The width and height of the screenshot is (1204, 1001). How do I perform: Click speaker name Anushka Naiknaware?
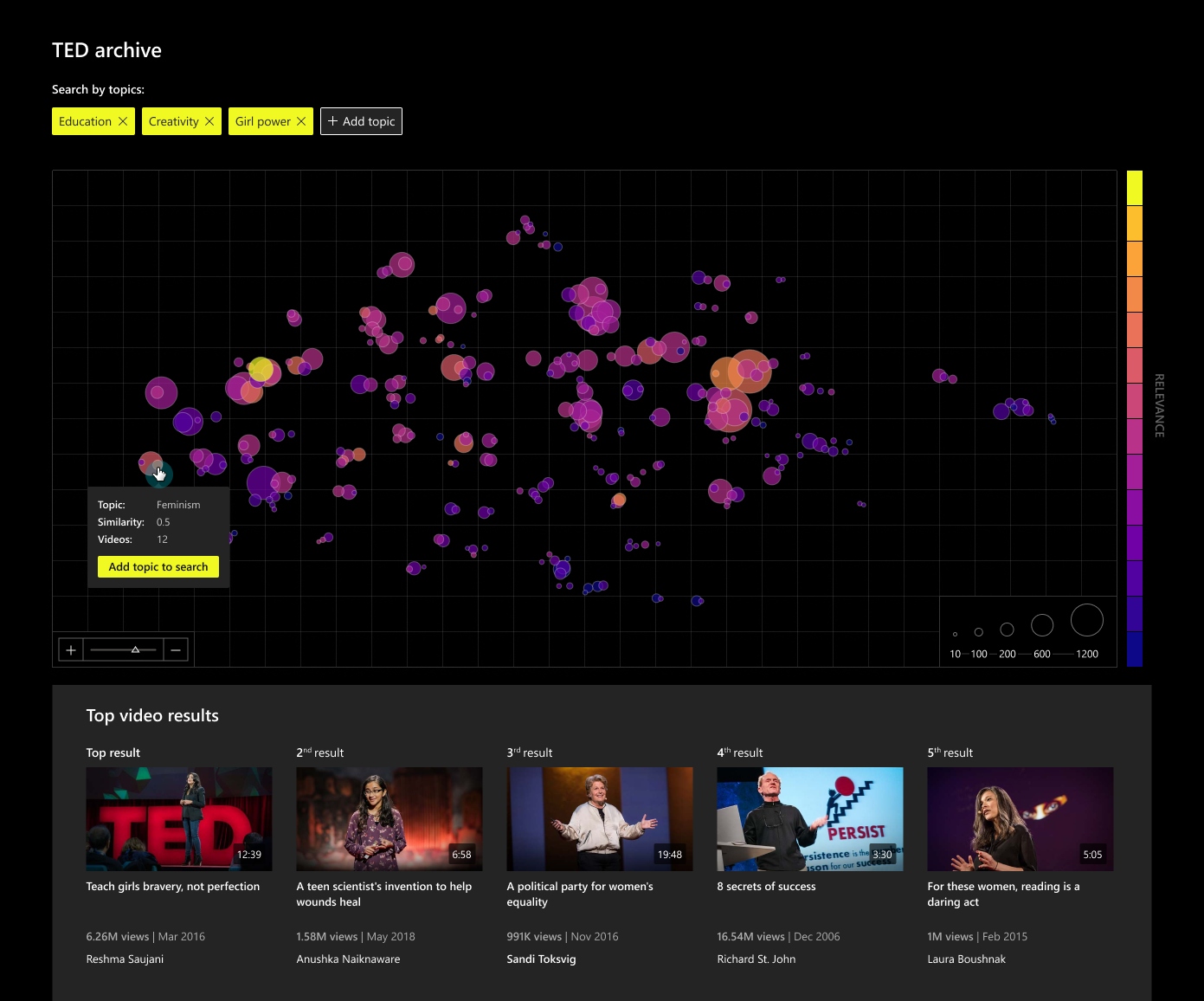(x=349, y=959)
